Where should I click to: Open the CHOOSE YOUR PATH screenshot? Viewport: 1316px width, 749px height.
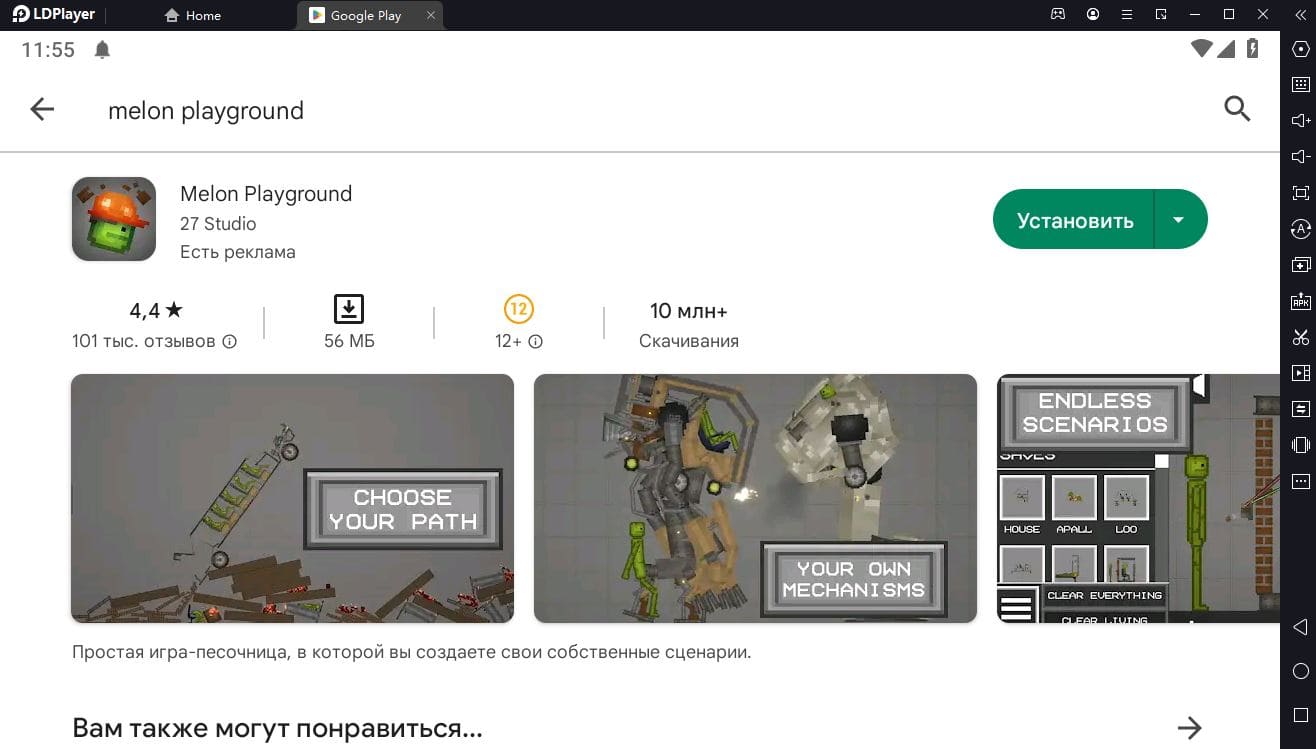click(x=292, y=498)
